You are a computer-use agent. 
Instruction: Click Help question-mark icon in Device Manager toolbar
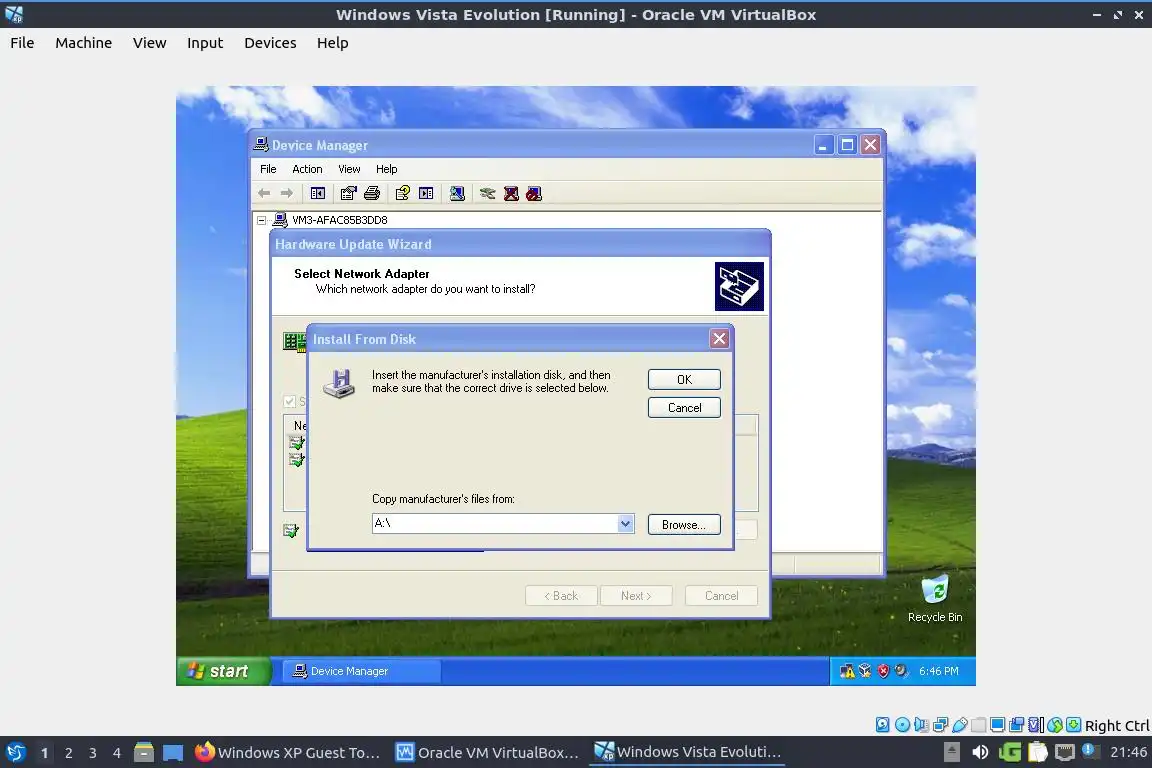(x=403, y=193)
